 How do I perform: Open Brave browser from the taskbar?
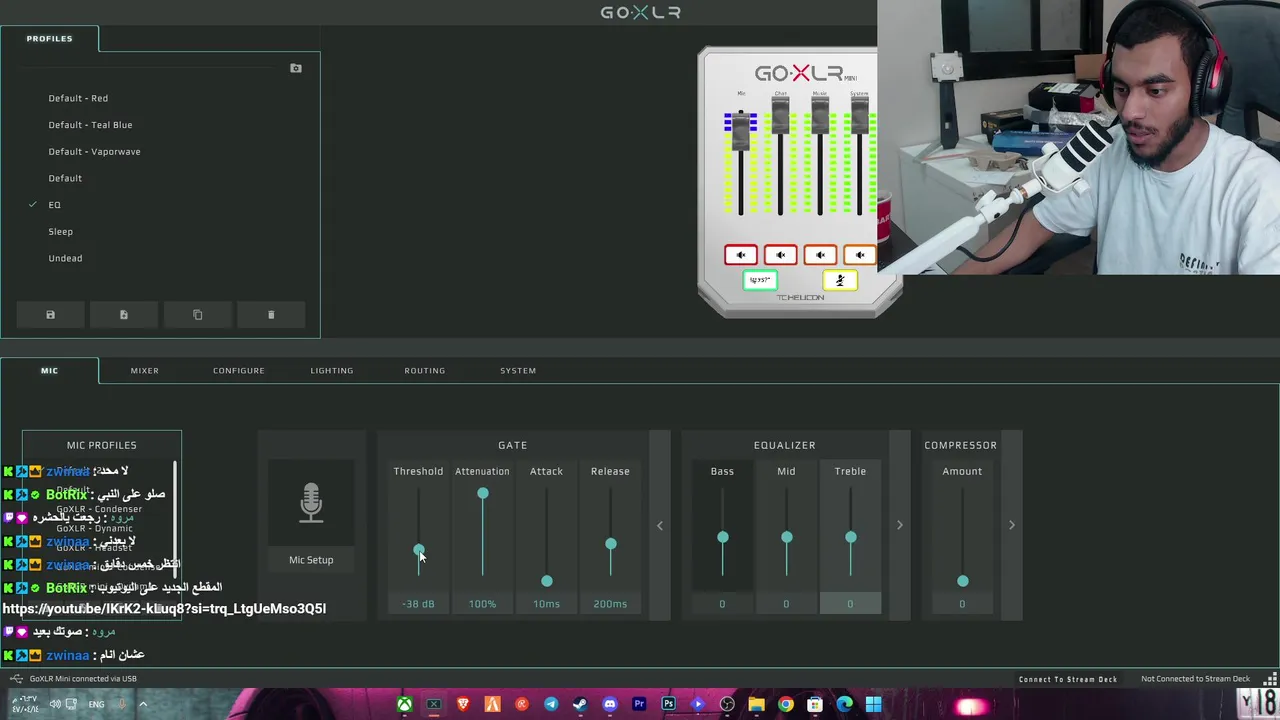pyautogui.click(x=463, y=704)
